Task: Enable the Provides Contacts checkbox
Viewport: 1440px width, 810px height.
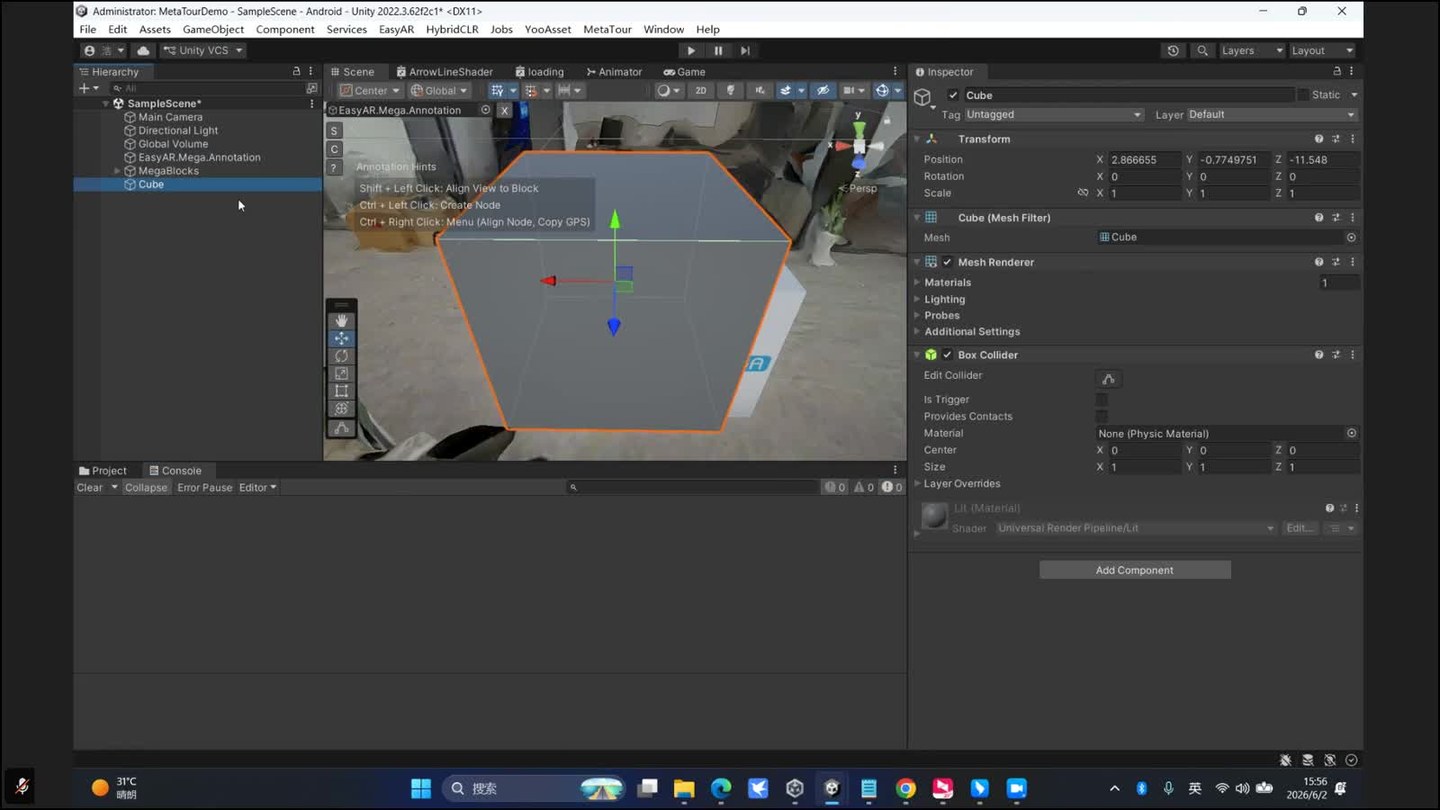Action: point(1102,416)
